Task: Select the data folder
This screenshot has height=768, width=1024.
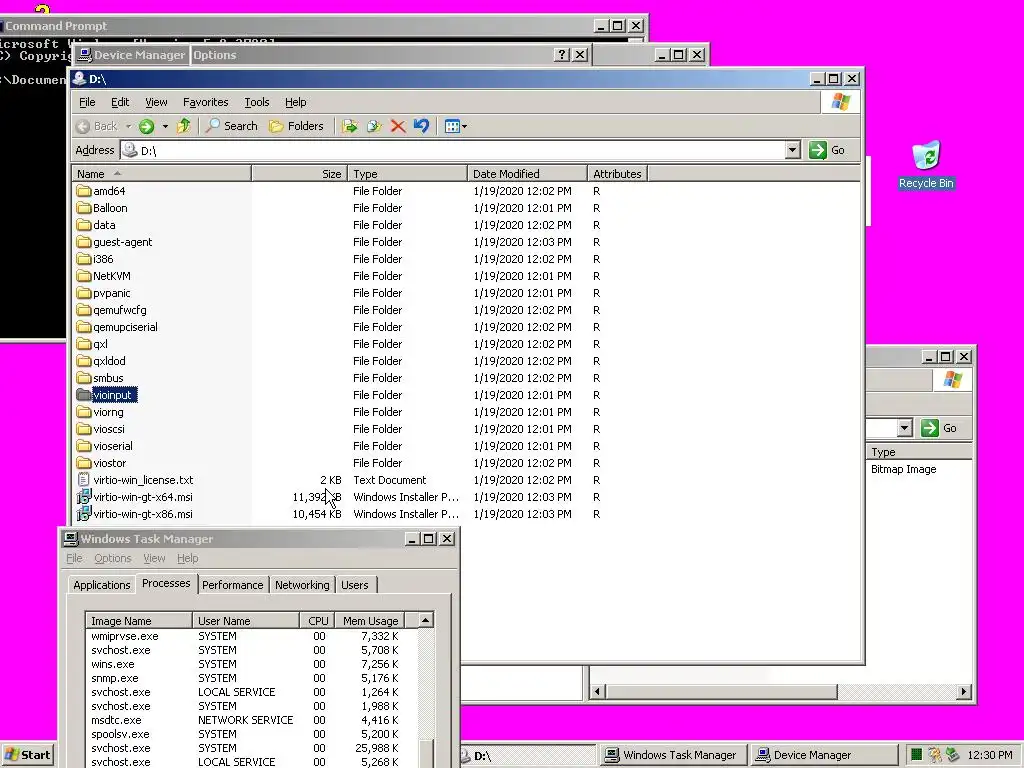Action: pyautogui.click(x=96, y=225)
